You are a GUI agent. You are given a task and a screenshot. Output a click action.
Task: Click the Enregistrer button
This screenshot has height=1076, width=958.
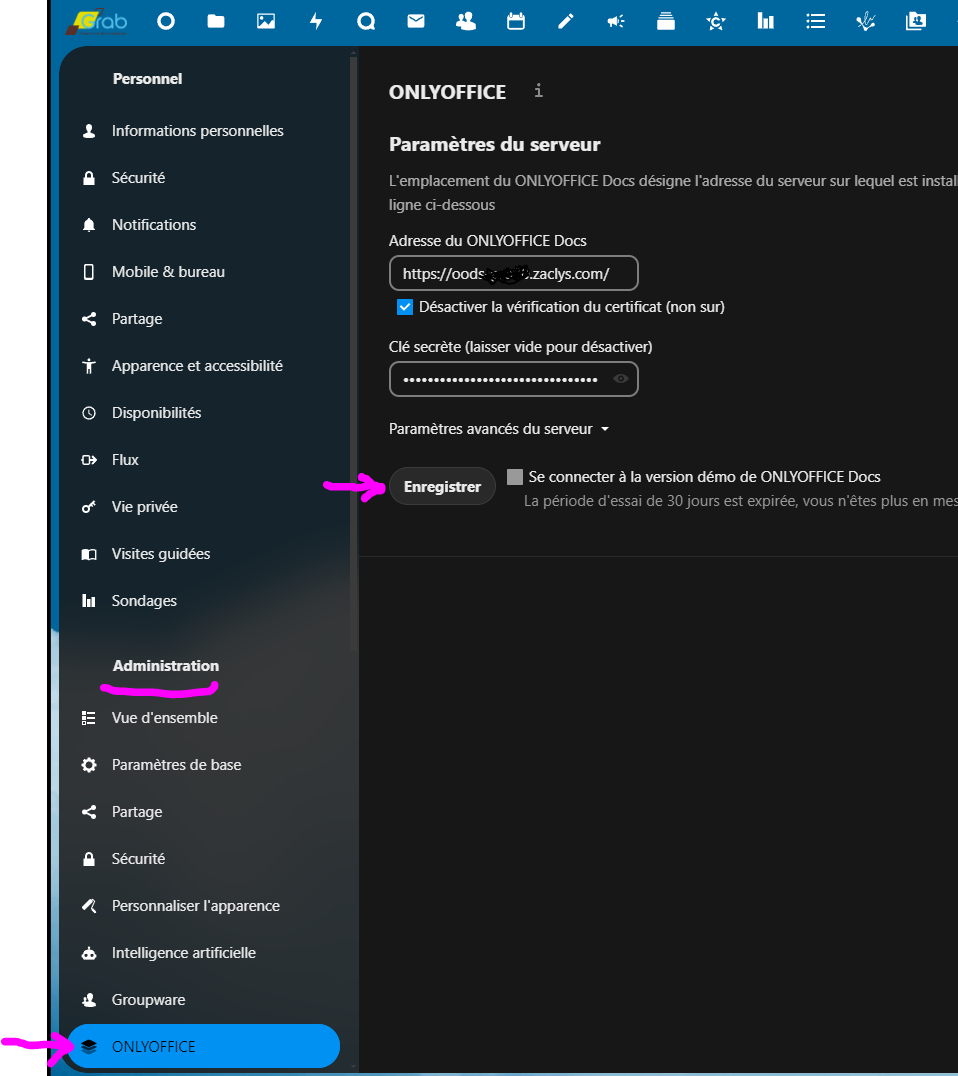[x=442, y=487]
